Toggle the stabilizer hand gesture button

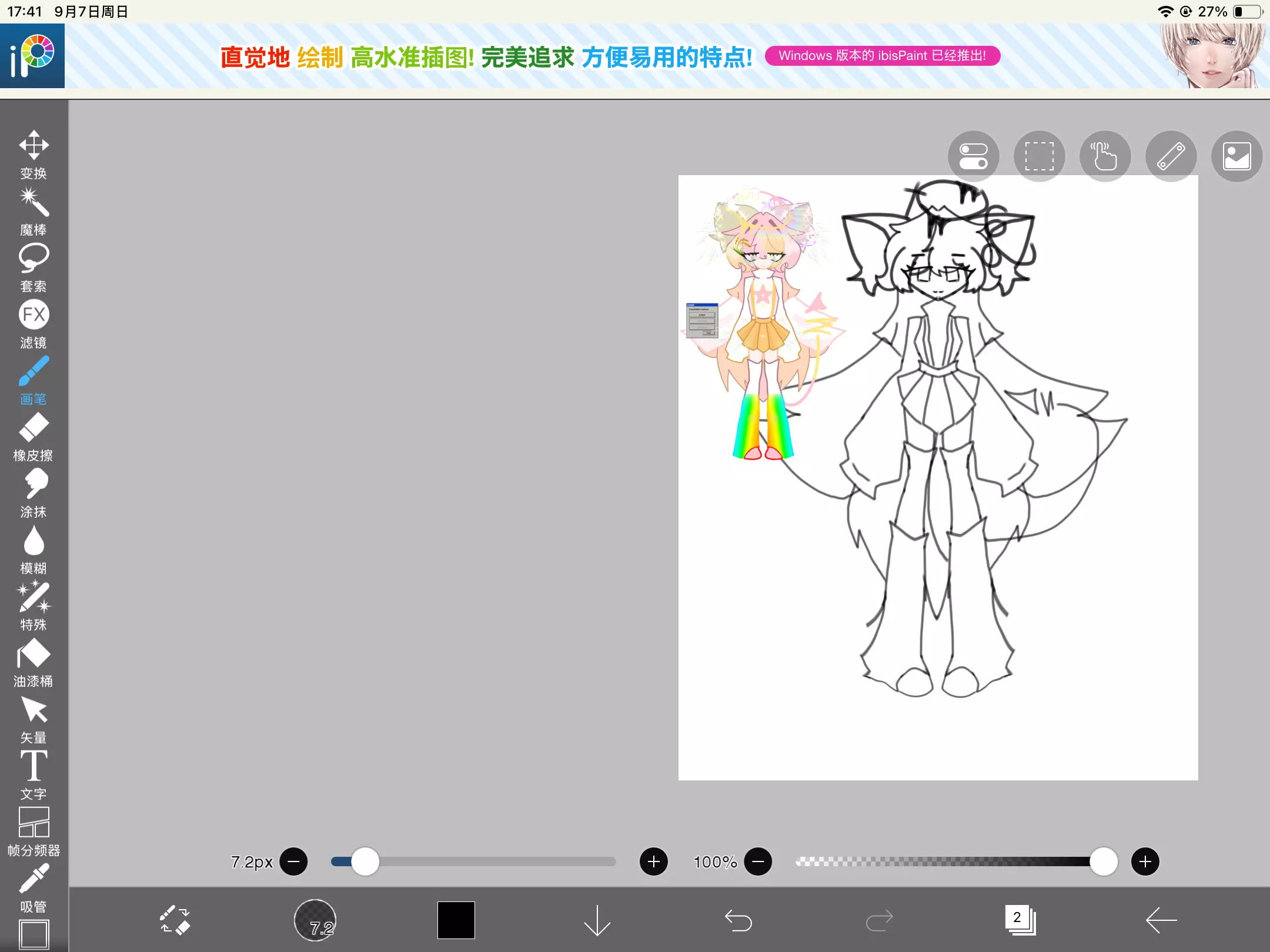tap(1105, 156)
